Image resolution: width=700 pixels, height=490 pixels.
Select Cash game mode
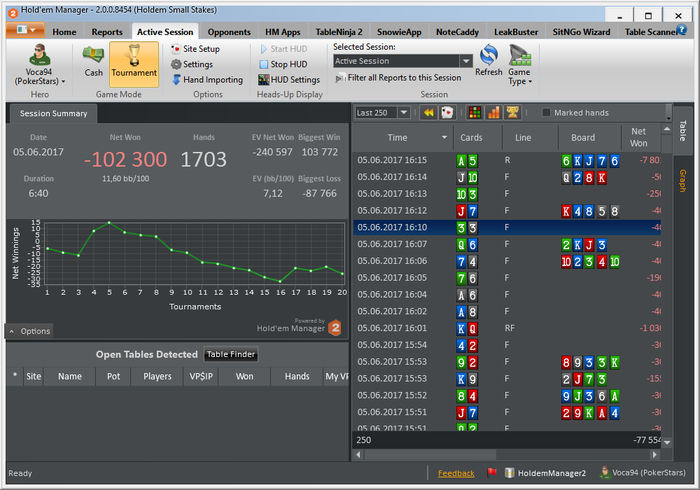(x=93, y=62)
